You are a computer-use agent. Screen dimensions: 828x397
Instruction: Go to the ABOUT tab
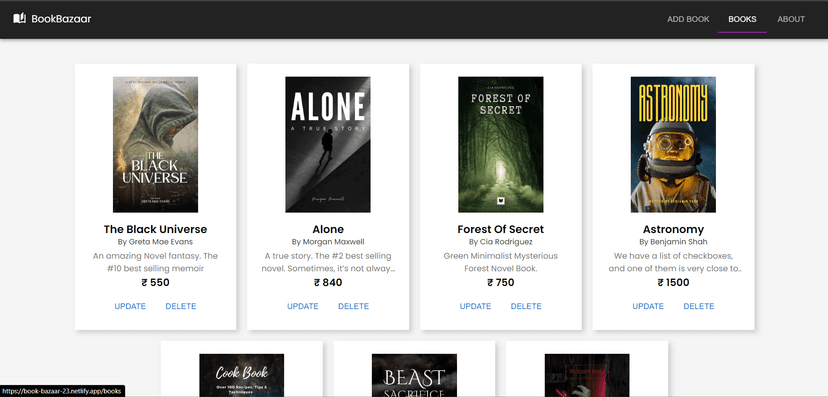coord(791,19)
